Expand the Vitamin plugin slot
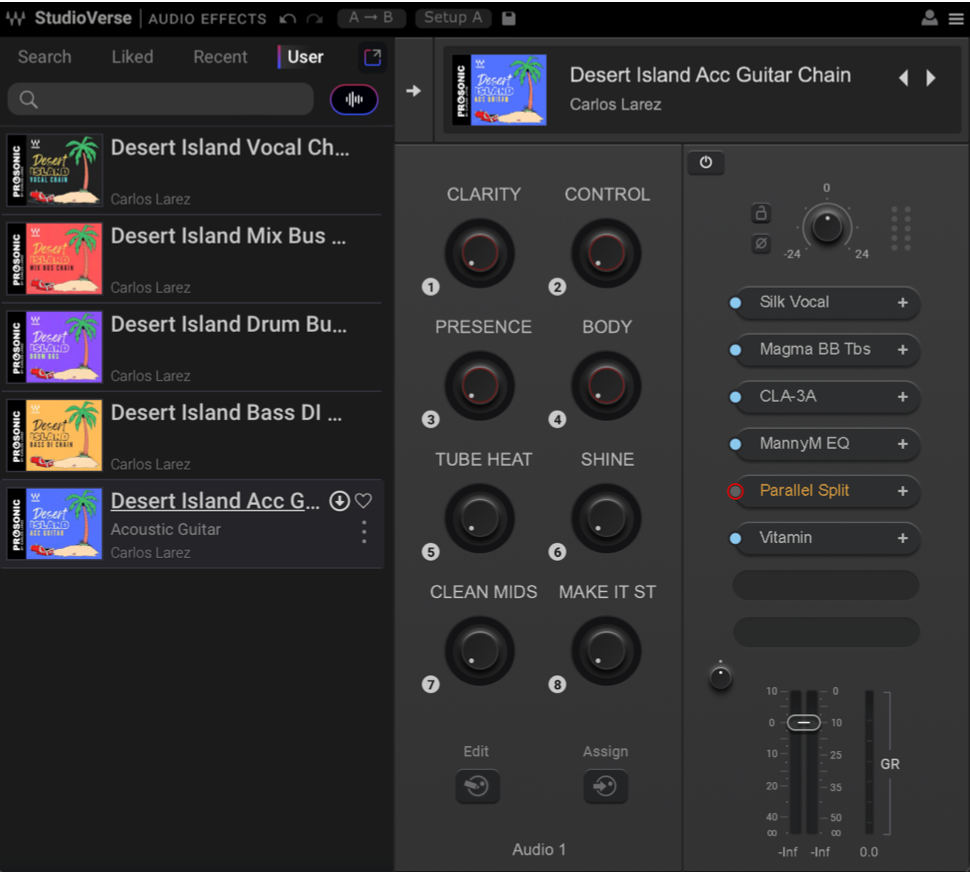970x872 pixels. click(902, 538)
